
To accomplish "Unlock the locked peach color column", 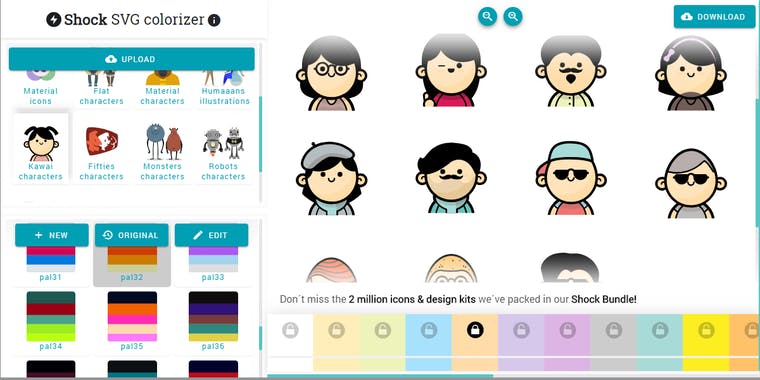I will pos(475,330).
